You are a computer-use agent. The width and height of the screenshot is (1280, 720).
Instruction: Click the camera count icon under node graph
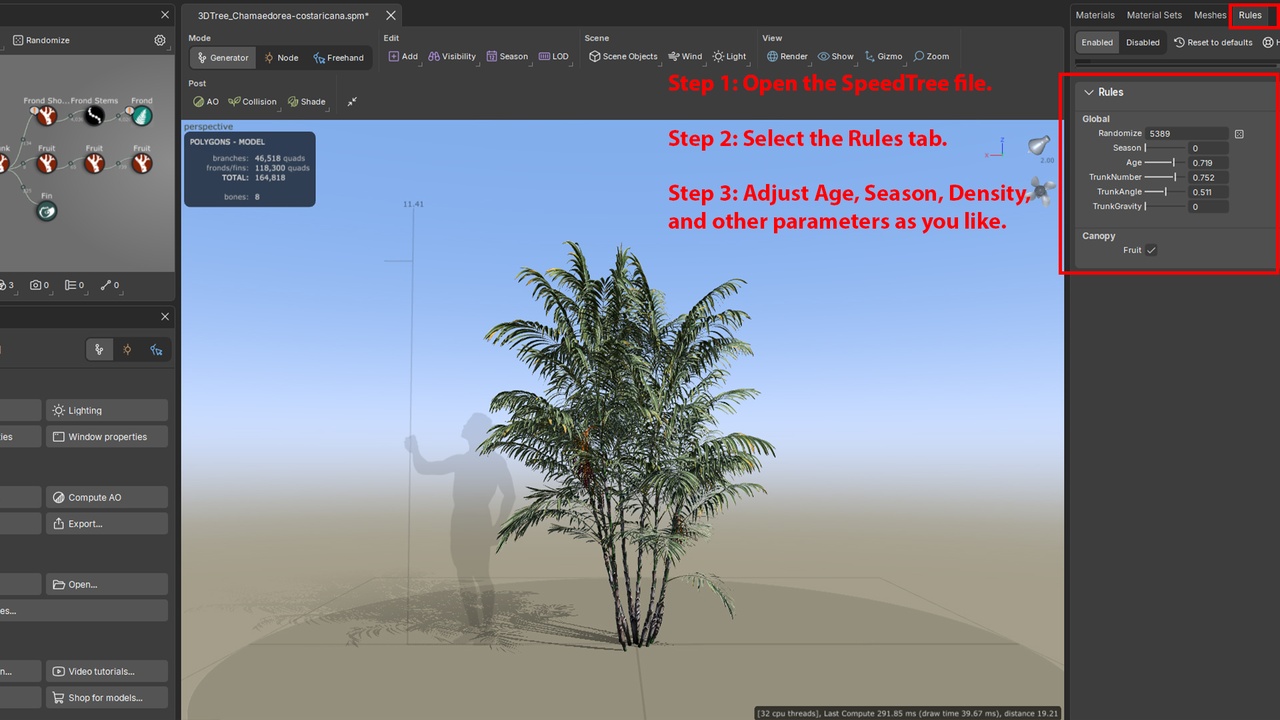(x=39, y=285)
